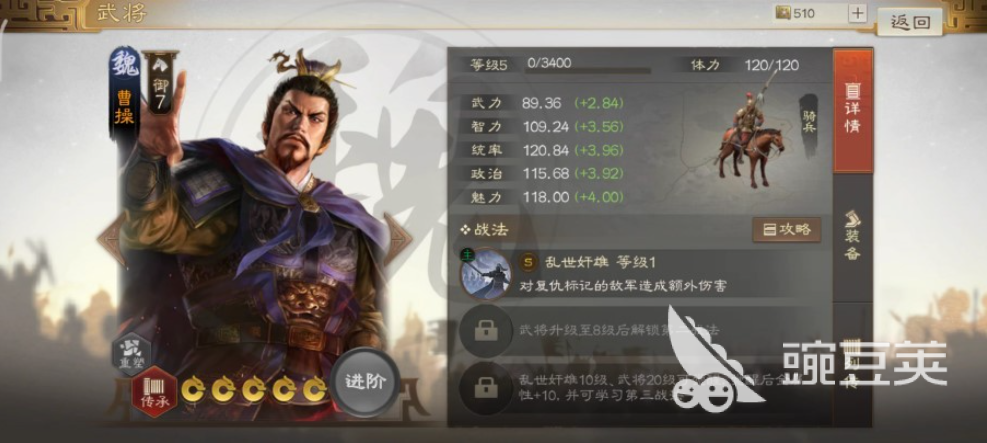This screenshot has height=443, width=987.
Task: Tap the second locked skill slot
Action: tap(485, 330)
